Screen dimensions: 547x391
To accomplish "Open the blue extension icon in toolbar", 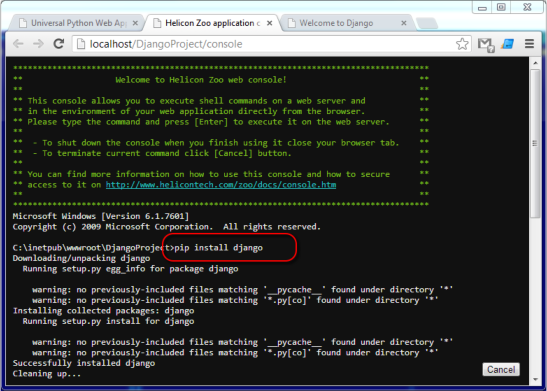I will click(x=508, y=44).
